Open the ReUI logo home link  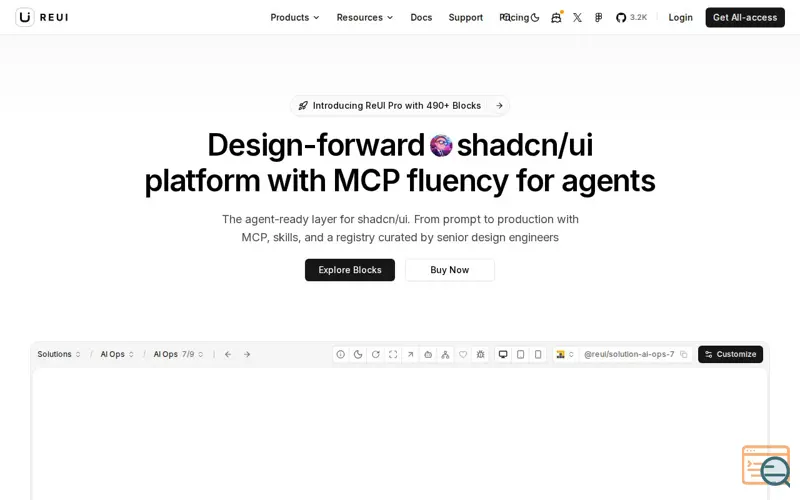42,17
